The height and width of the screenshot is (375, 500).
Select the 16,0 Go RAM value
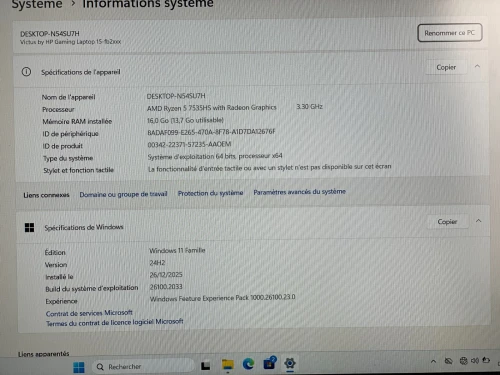pyautogui.click(x=185, y=120)
